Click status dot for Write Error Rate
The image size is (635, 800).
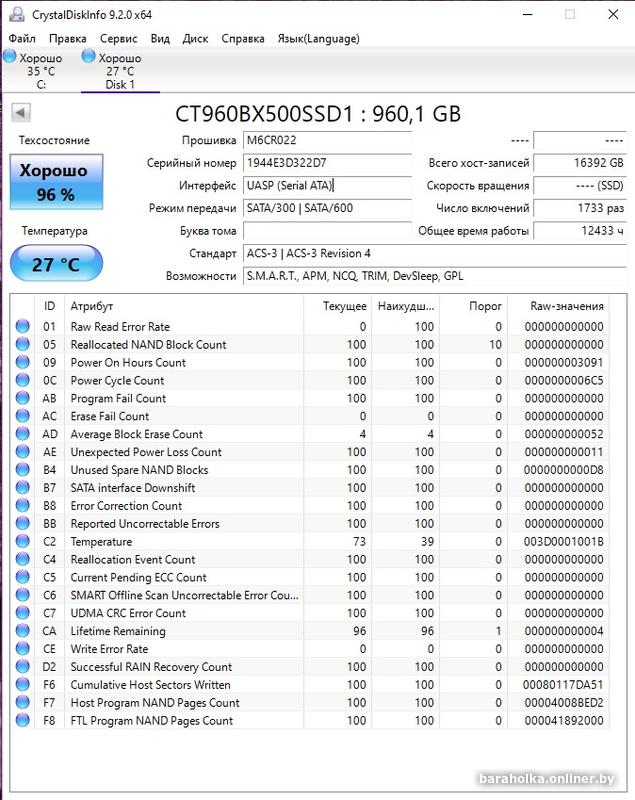(22, 648)
